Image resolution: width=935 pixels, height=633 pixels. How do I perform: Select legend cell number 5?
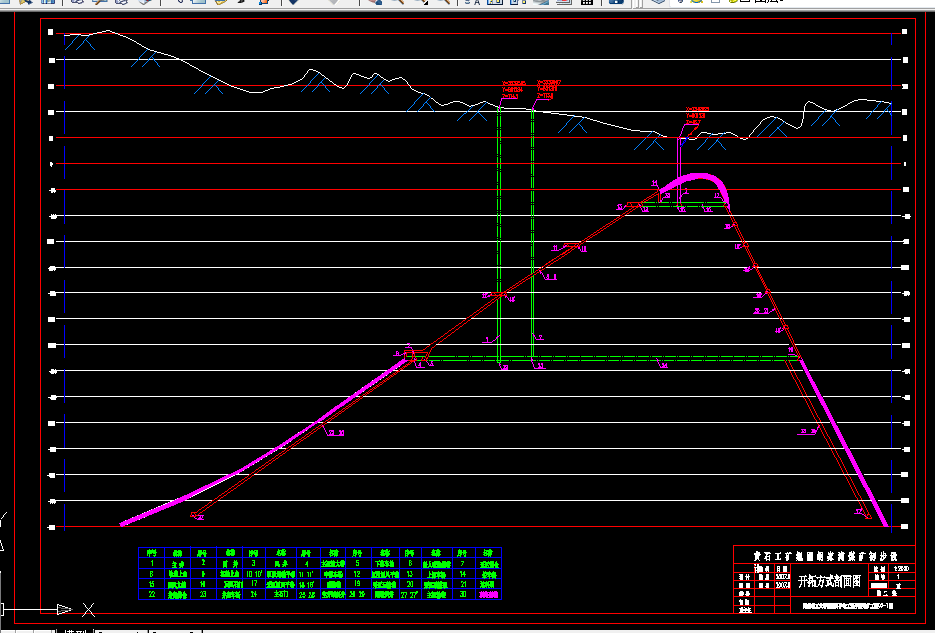coord(357,563)
